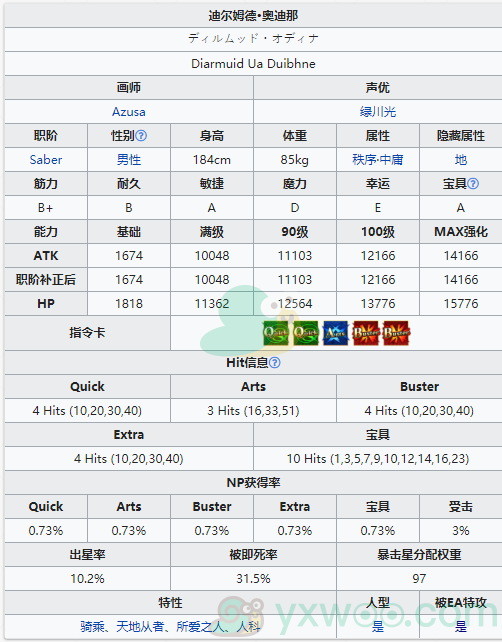The width and height of the screenshot is (502, 642).
Task: Click the second Buster command card icon
Action: click(x=396, y=333)
